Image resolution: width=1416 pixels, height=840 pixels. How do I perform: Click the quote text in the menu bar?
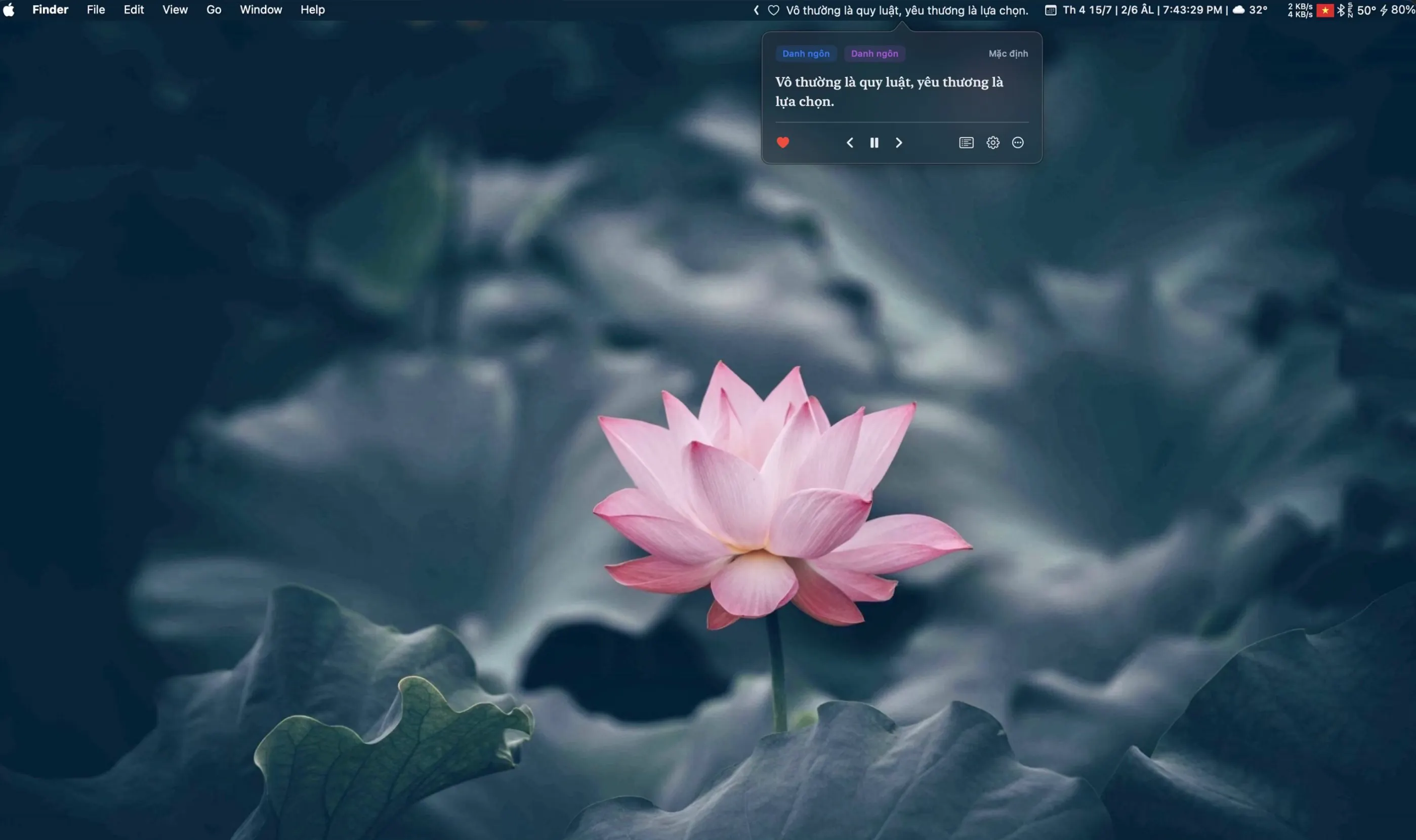(907, 10)
